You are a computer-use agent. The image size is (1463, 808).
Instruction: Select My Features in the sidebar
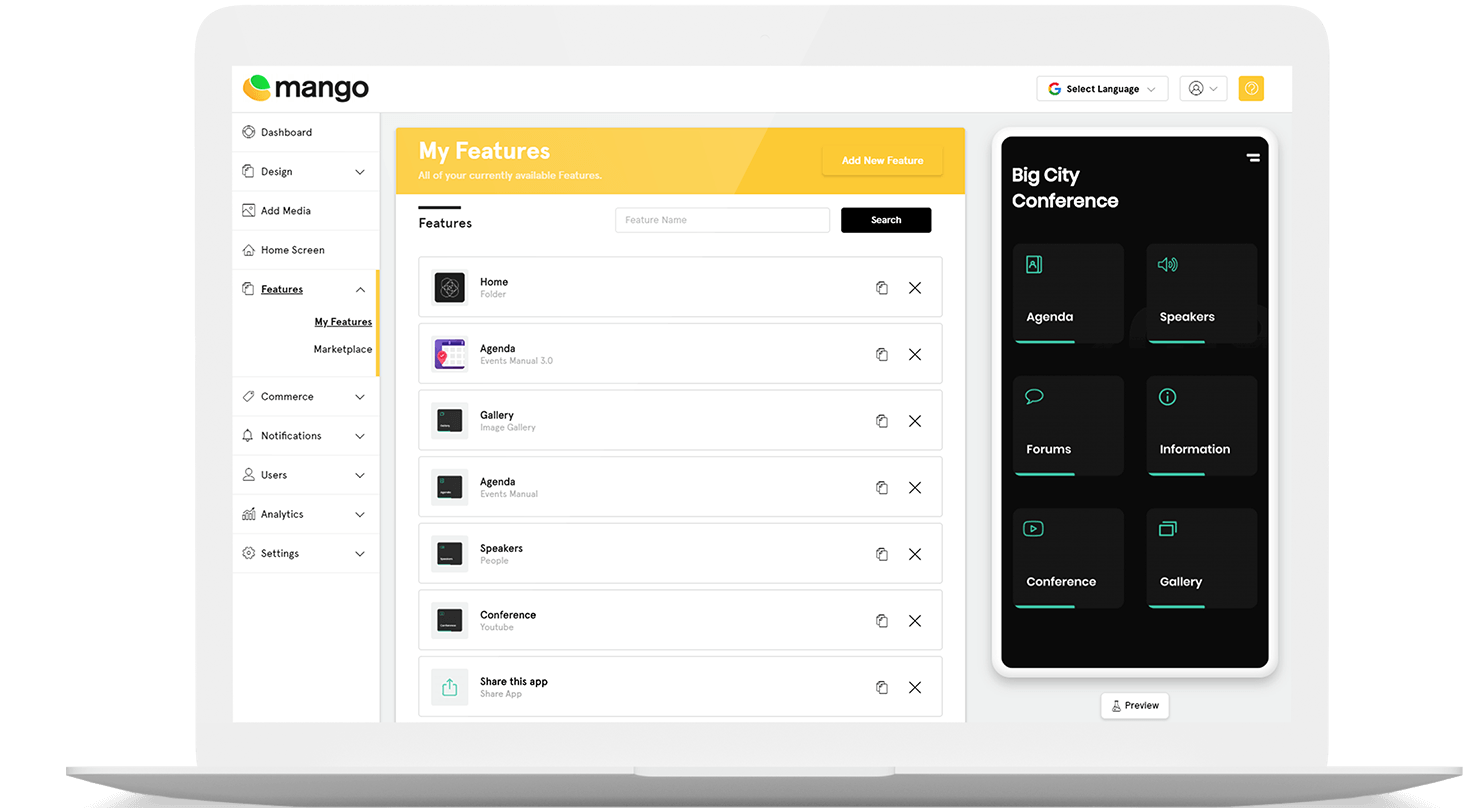coord(342,321)
